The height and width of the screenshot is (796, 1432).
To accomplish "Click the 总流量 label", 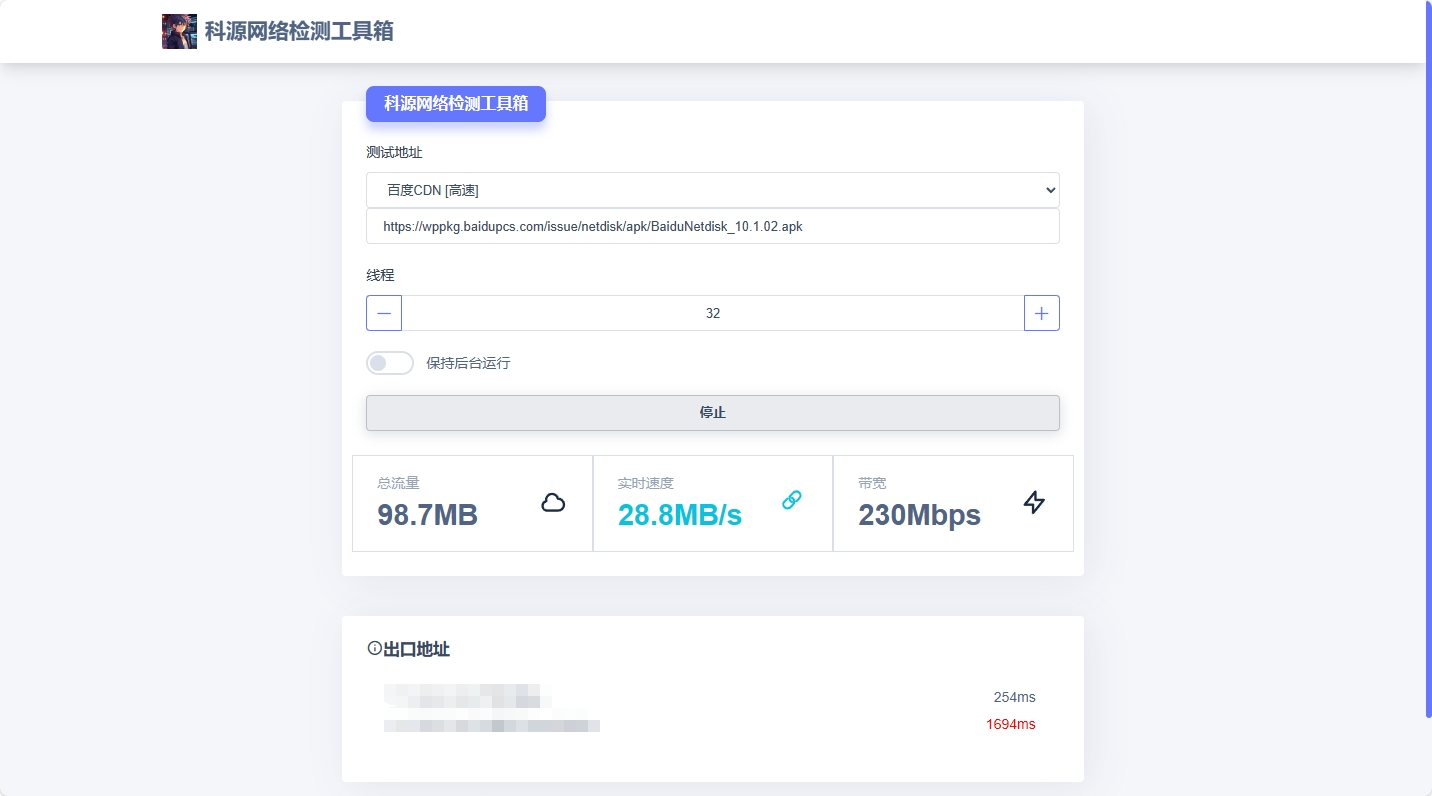I will [398, 483].
